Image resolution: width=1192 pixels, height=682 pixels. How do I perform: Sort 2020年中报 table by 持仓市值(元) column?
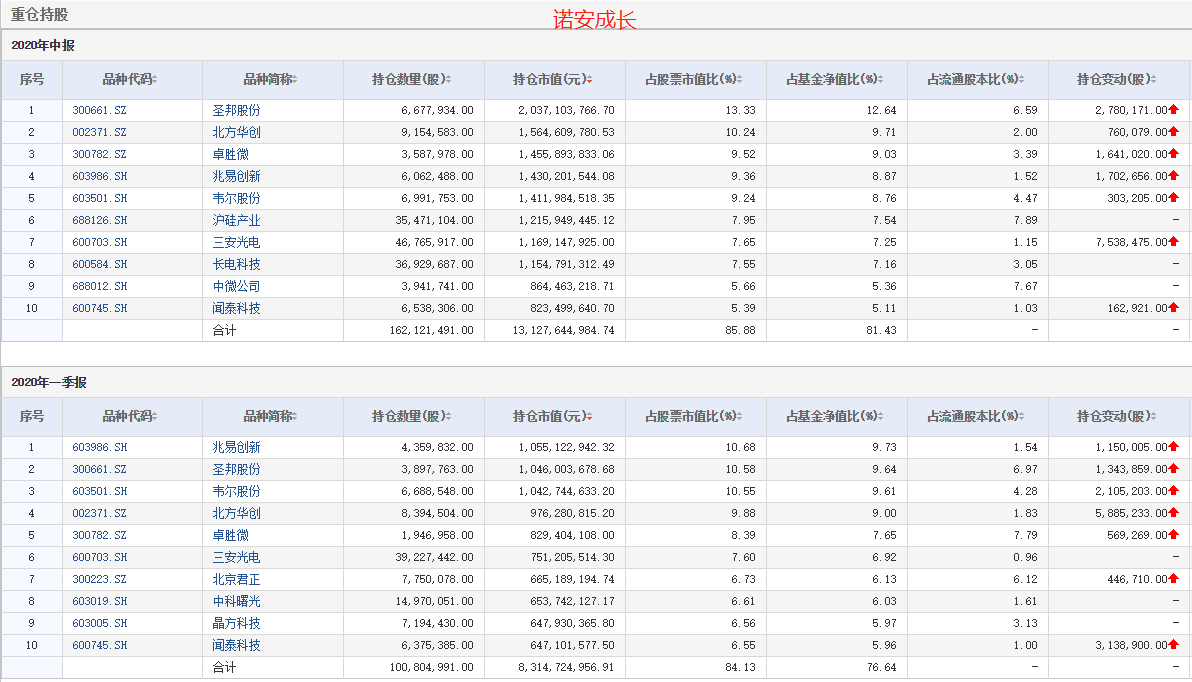(553, 79)
